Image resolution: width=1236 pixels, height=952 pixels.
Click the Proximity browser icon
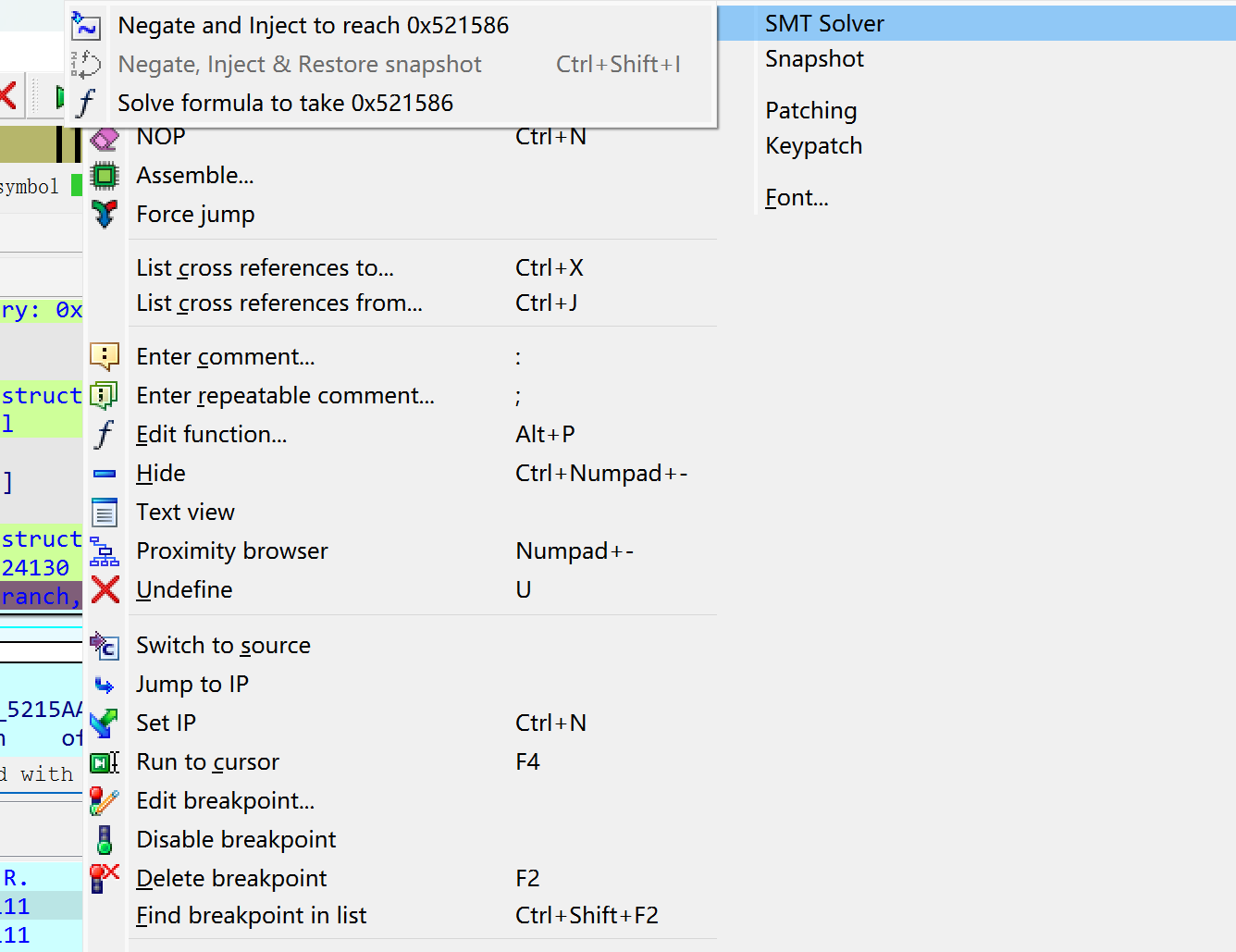click(x=105, y=551)
